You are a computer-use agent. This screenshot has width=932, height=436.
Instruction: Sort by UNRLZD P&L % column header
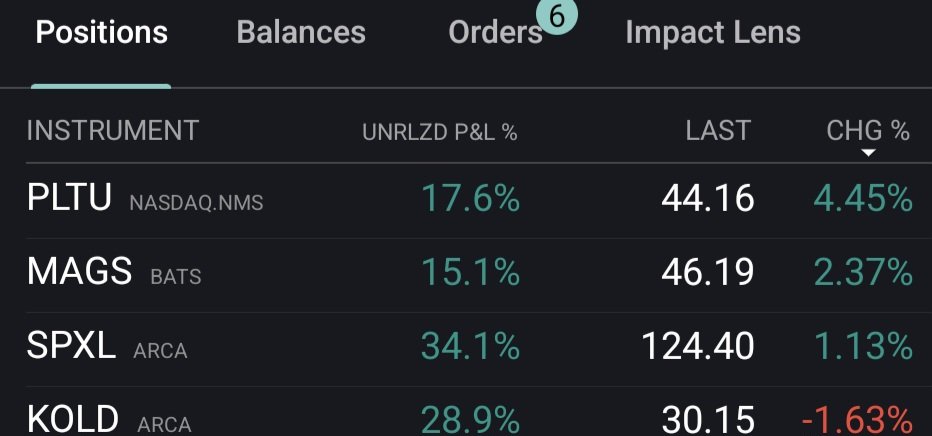439,132
